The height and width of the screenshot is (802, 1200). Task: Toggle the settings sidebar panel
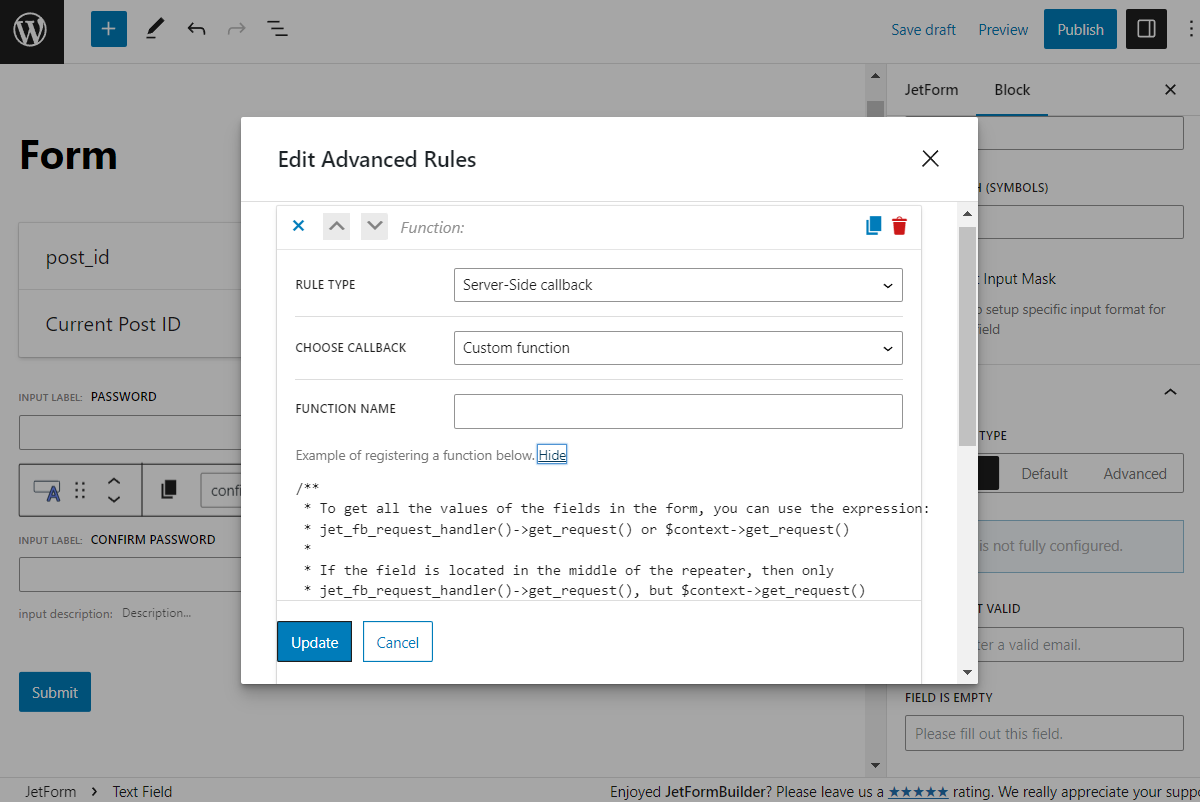point(1146,29)
